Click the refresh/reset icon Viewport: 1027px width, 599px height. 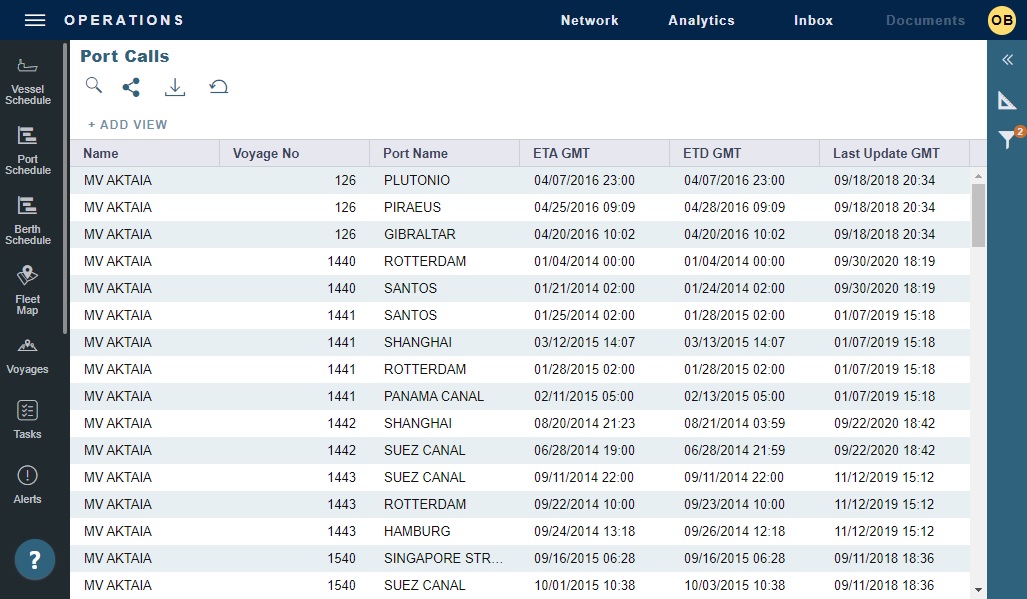click(x=218, y=87)
